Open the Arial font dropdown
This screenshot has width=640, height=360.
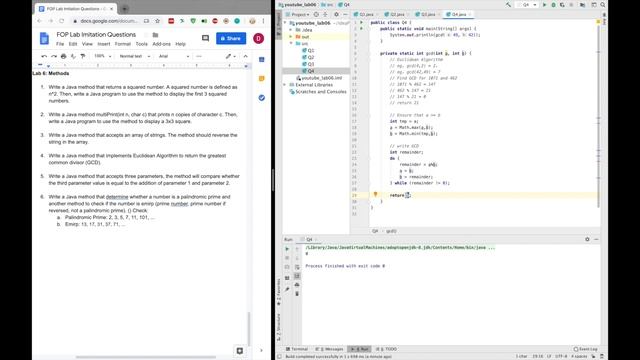(173, 56)
